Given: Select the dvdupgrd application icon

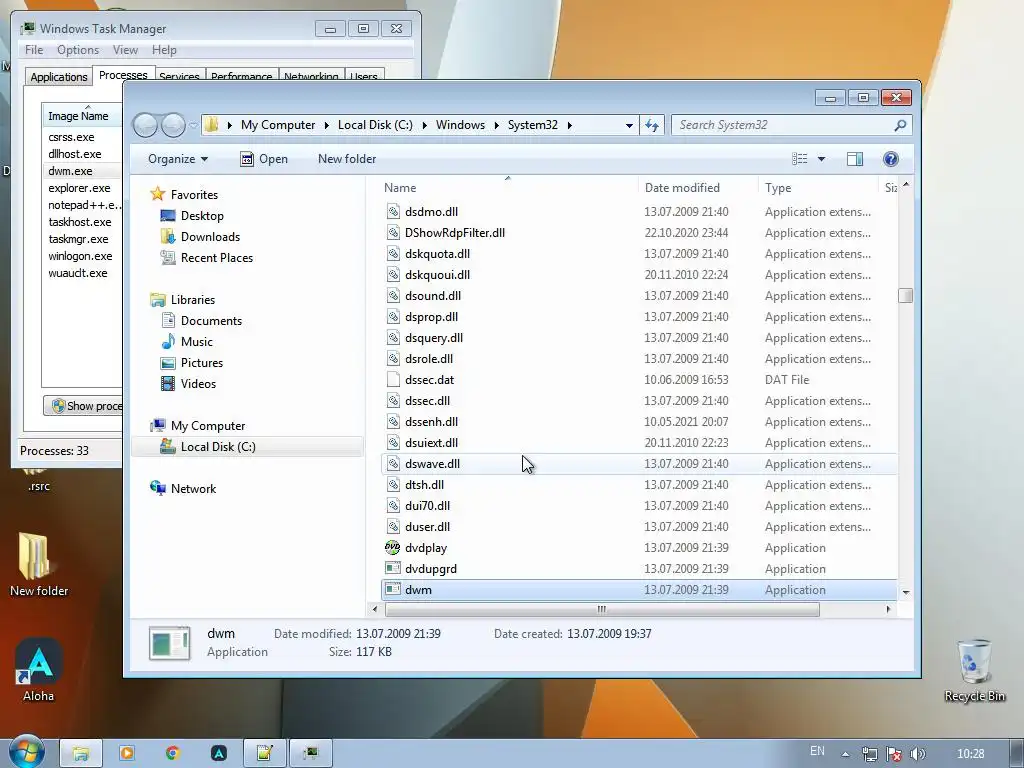Looking at the screenshot, I should (x=392, y=568).
